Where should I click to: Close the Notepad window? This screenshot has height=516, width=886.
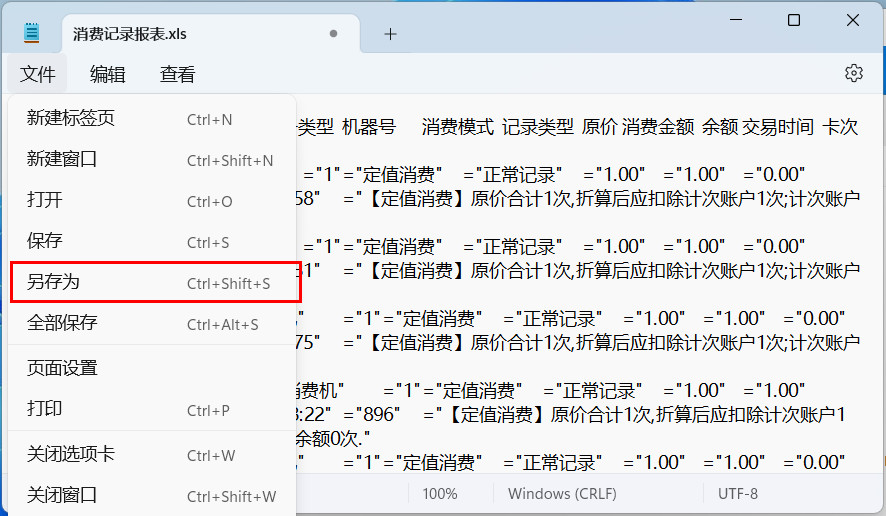click(853, 20)
